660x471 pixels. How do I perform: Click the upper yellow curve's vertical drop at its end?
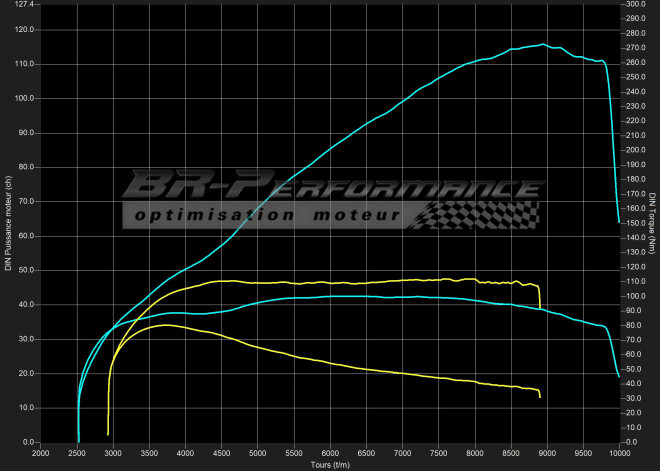(539, 297)
